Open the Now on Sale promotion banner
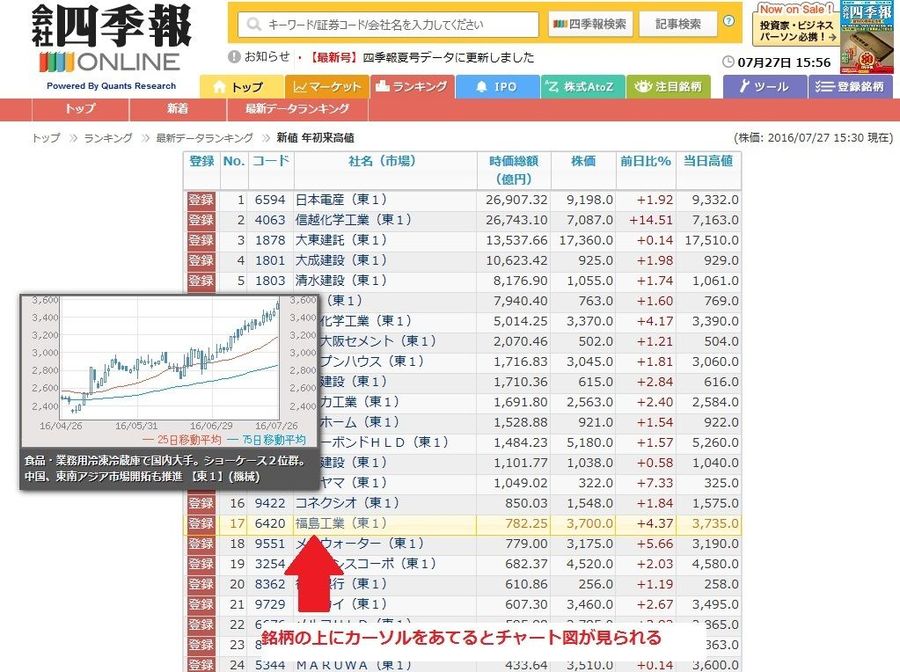 796,25
